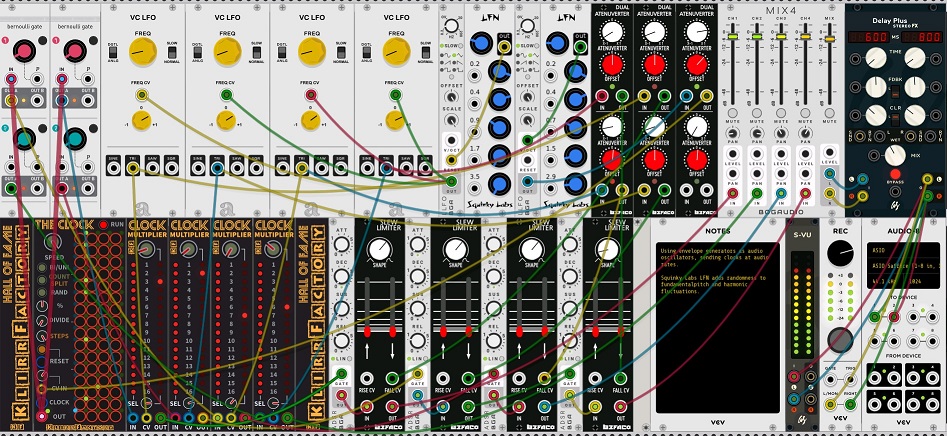Image resolution: width=947 pixels, height=436 pixels.
Task: Click the CH1 PAN knob on MIX4
Action: 733,133
